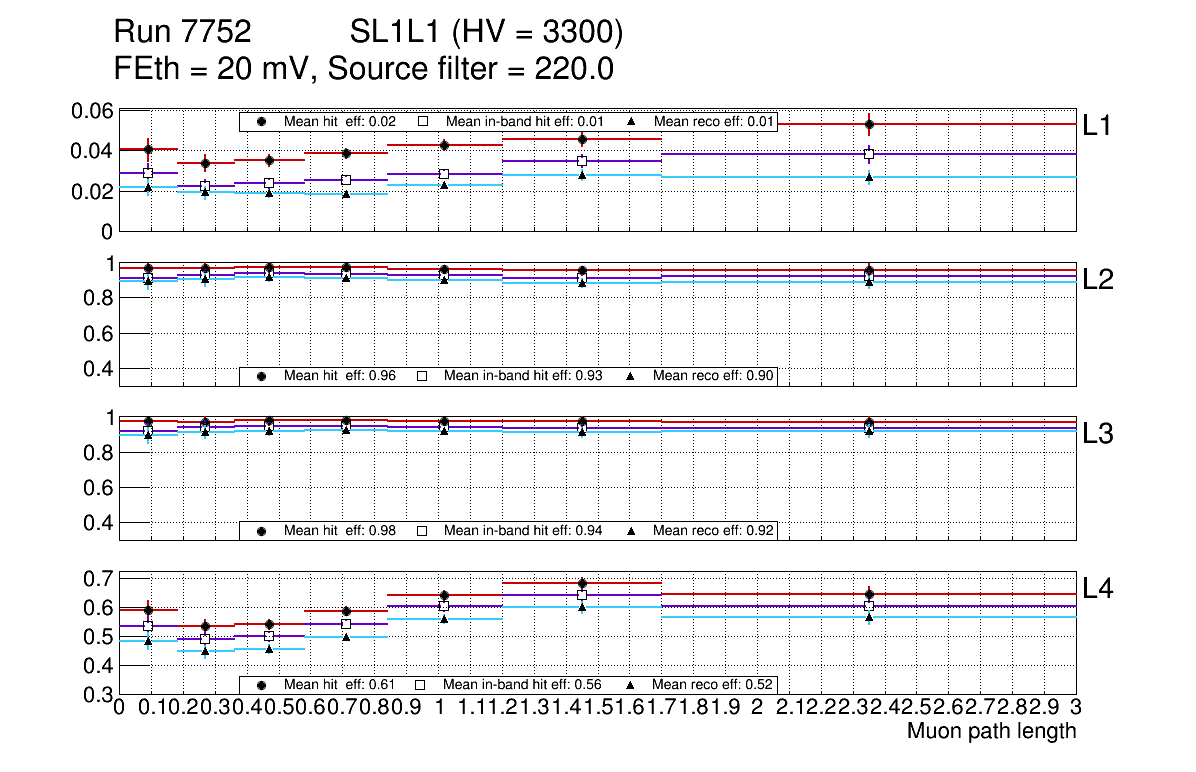Click the open square marker in L4 legend

(x=422, y=685)
